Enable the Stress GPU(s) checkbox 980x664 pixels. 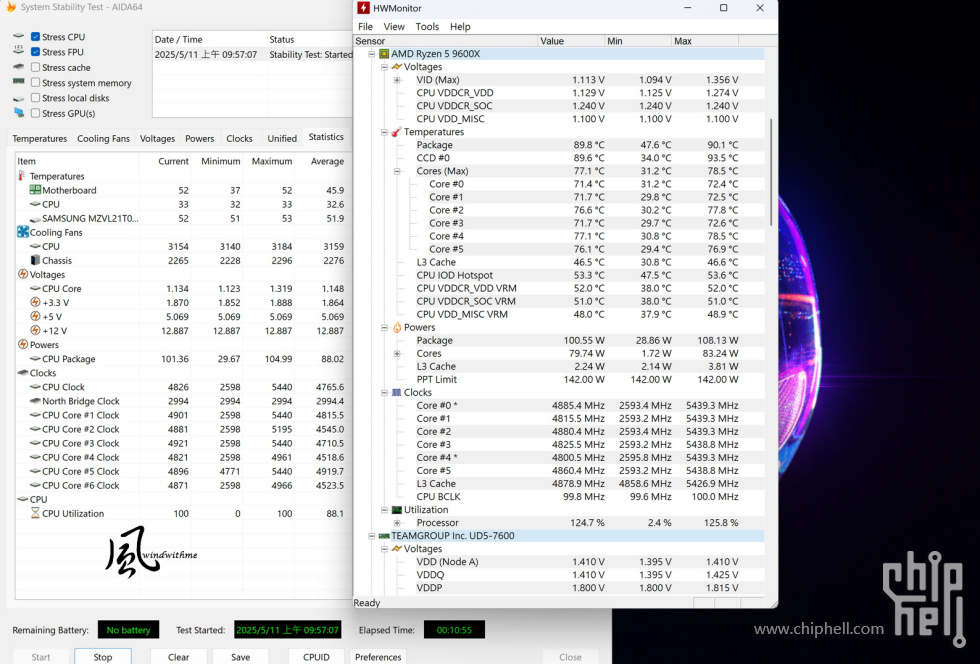(36, 113)
